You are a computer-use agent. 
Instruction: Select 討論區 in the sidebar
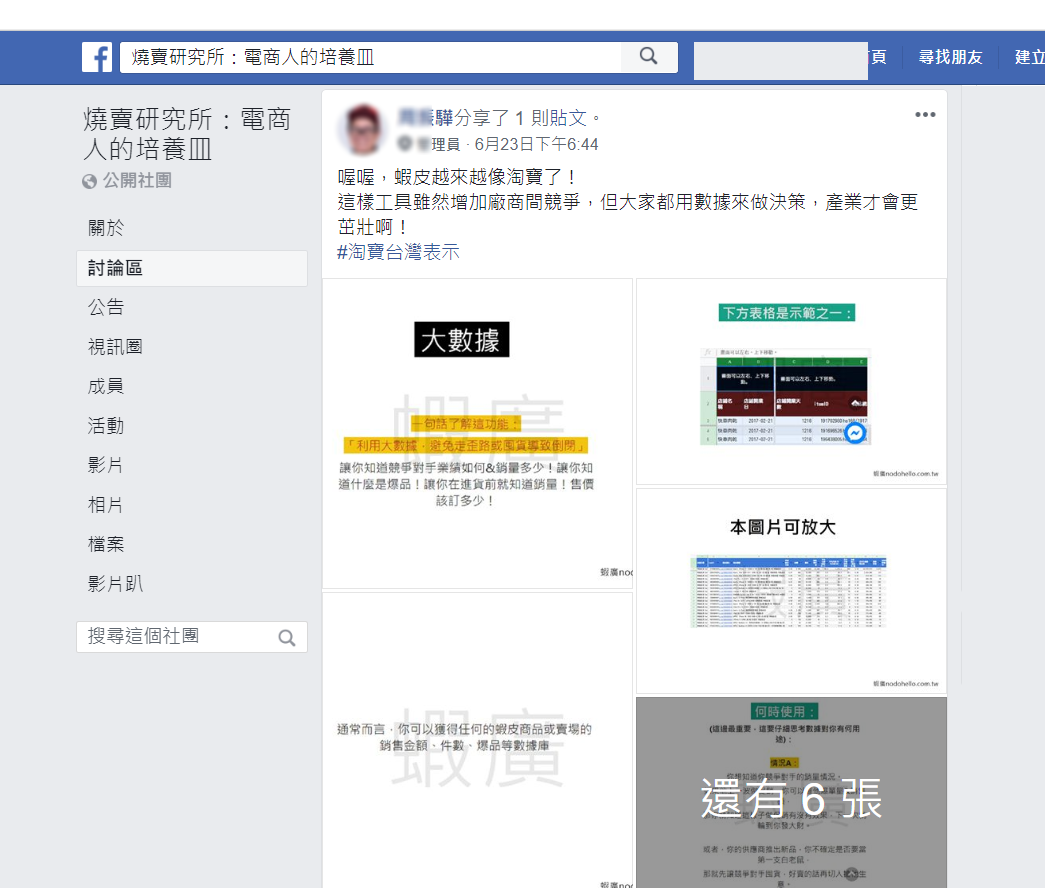point(115,268)
